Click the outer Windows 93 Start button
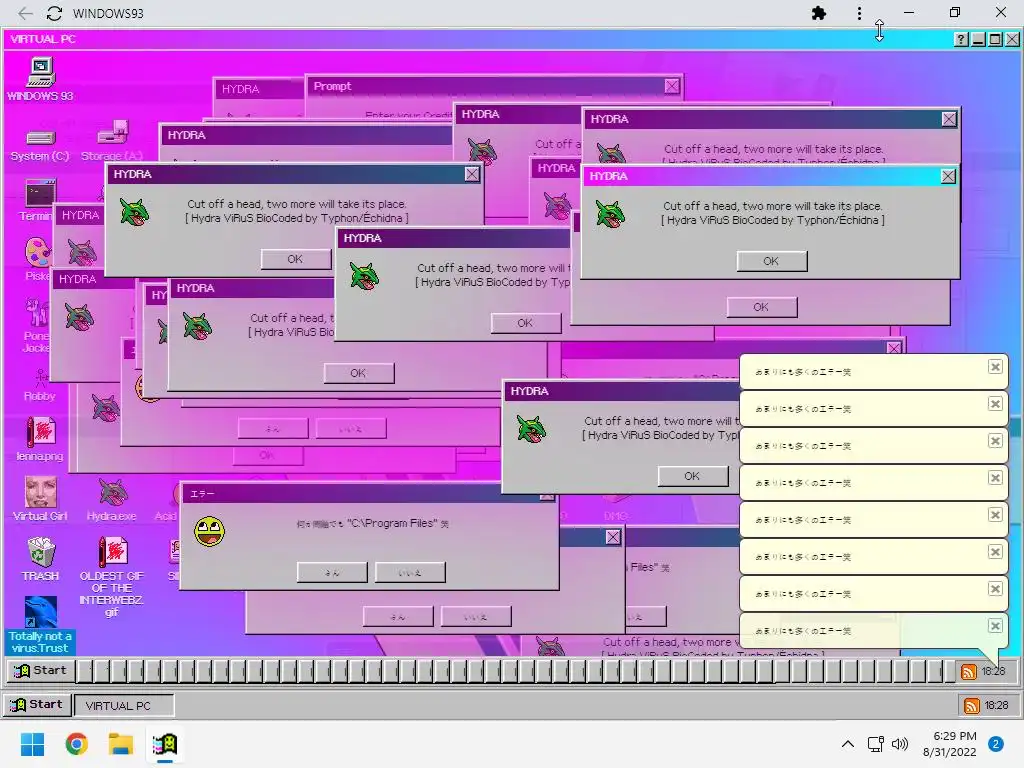The width and height of the screenshot is (1024, 768). (x=37, y=705)
